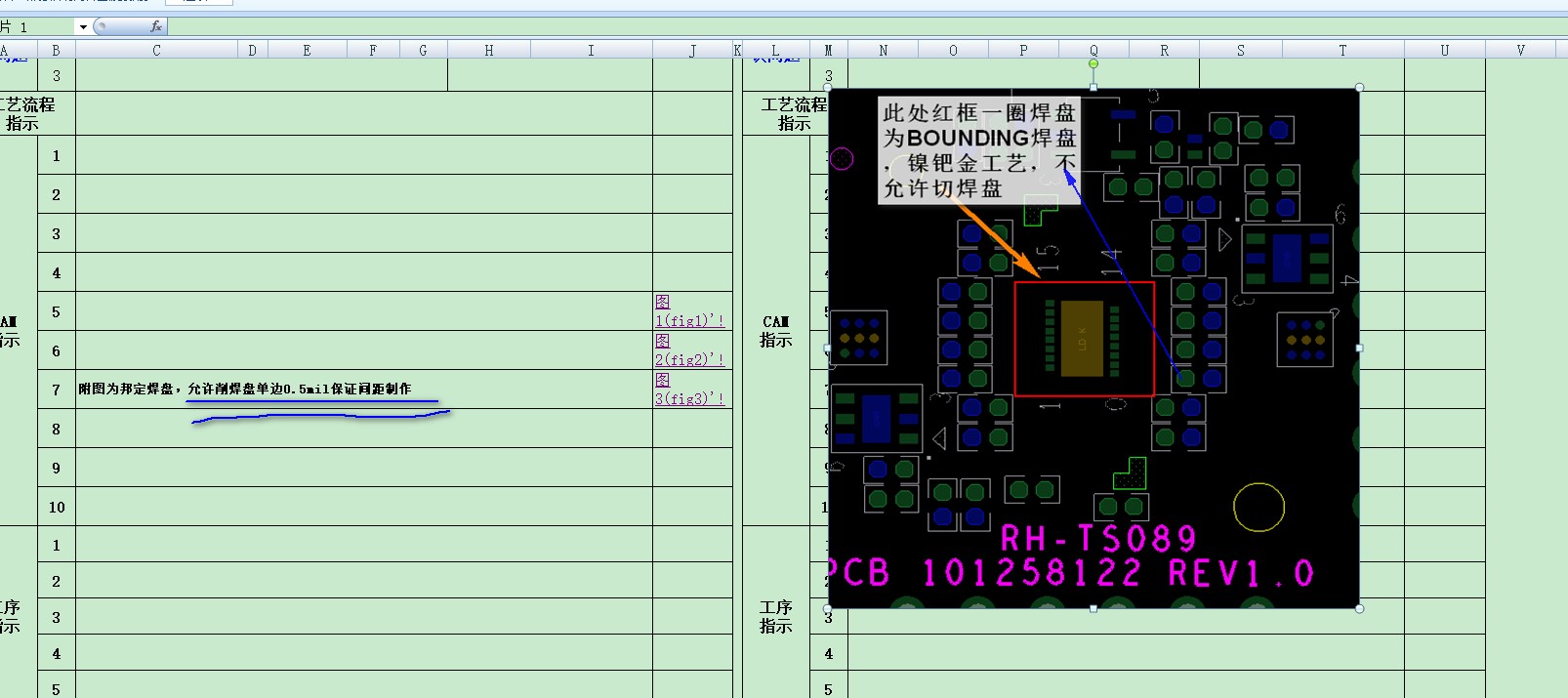1568x698 pixels.
Task: Select column D header
Action: pyautogui.click(x=252, y=50)
